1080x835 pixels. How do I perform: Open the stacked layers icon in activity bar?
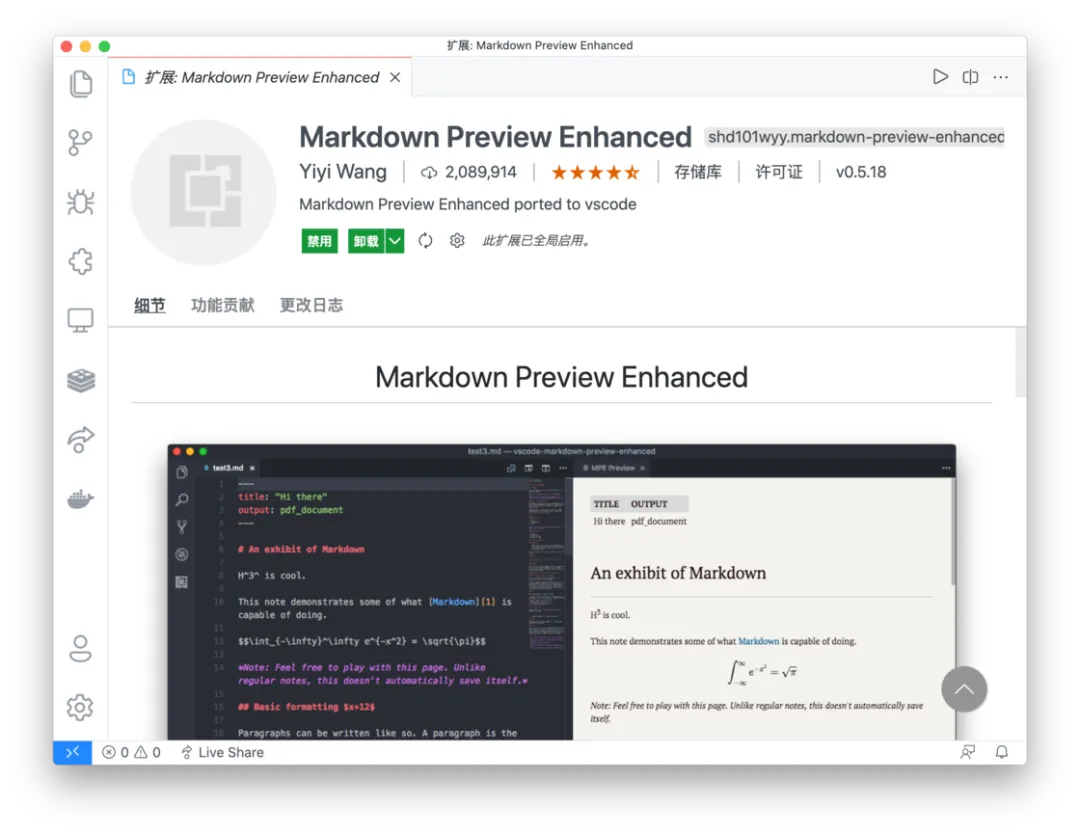[81, 380]
